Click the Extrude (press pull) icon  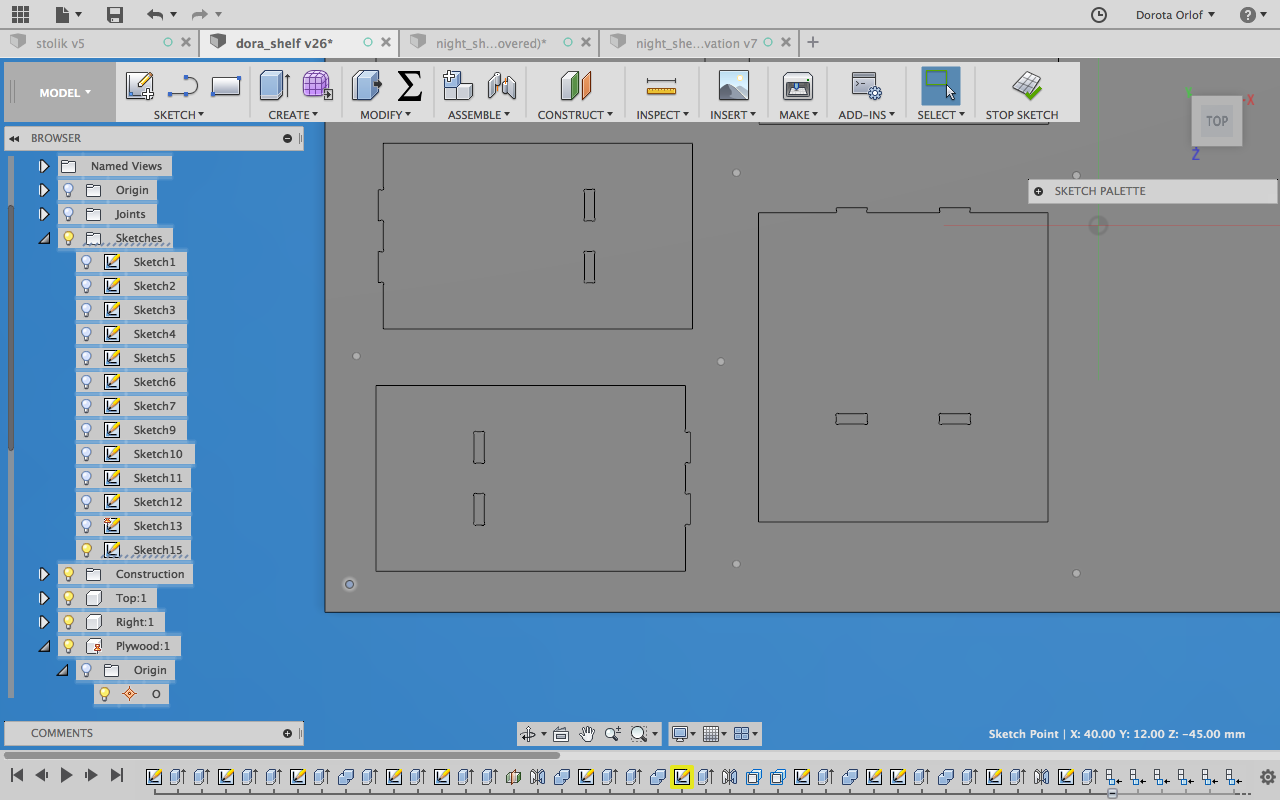(x=275, y=86)
